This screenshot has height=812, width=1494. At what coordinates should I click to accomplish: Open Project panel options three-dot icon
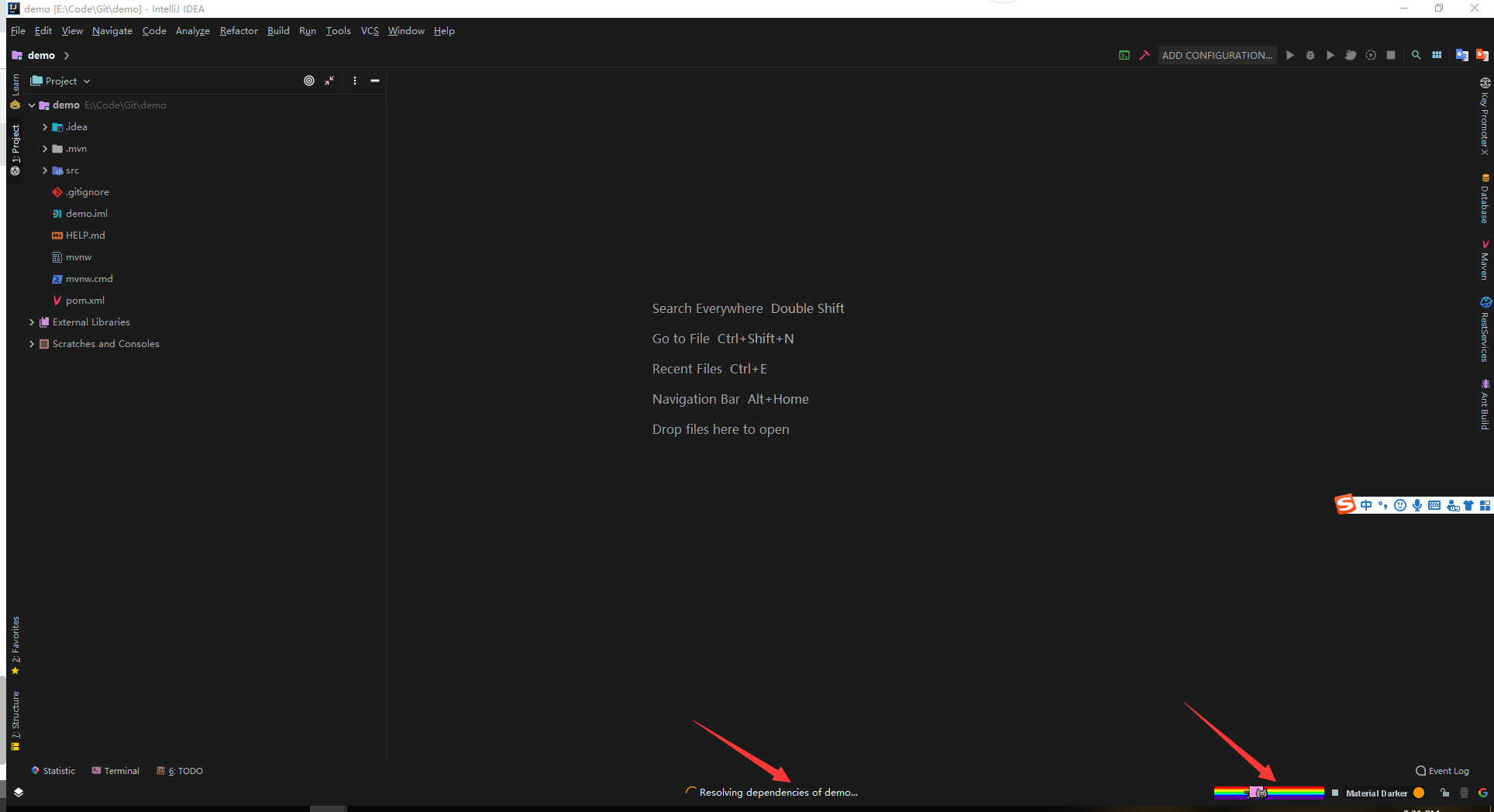355,81
